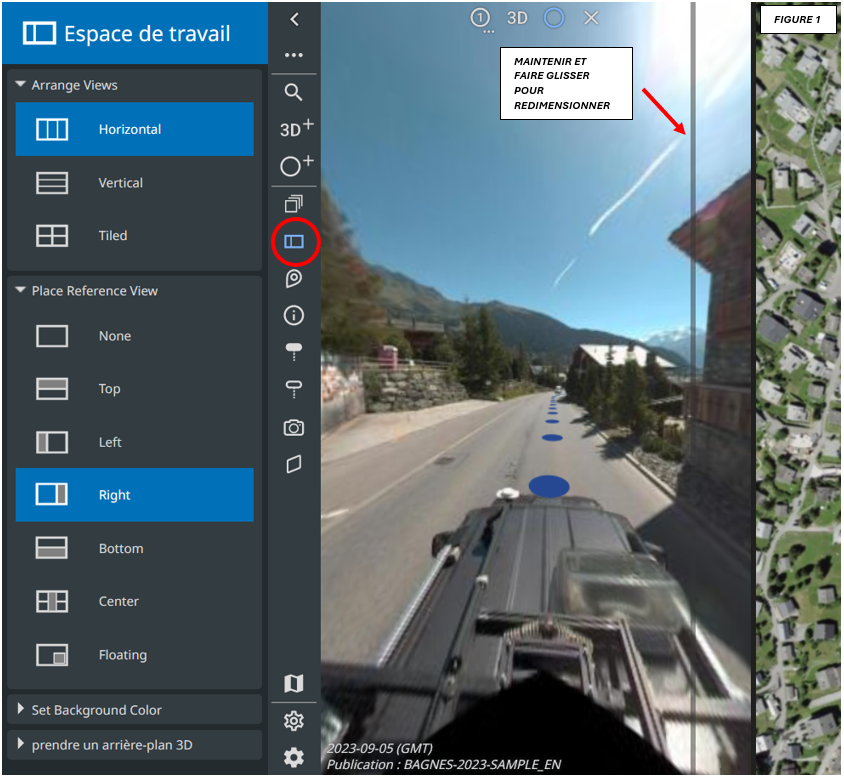Collapse the sidebar with the back chevron
The height and width of the screenshot is (777, 844).
(294, 19)
